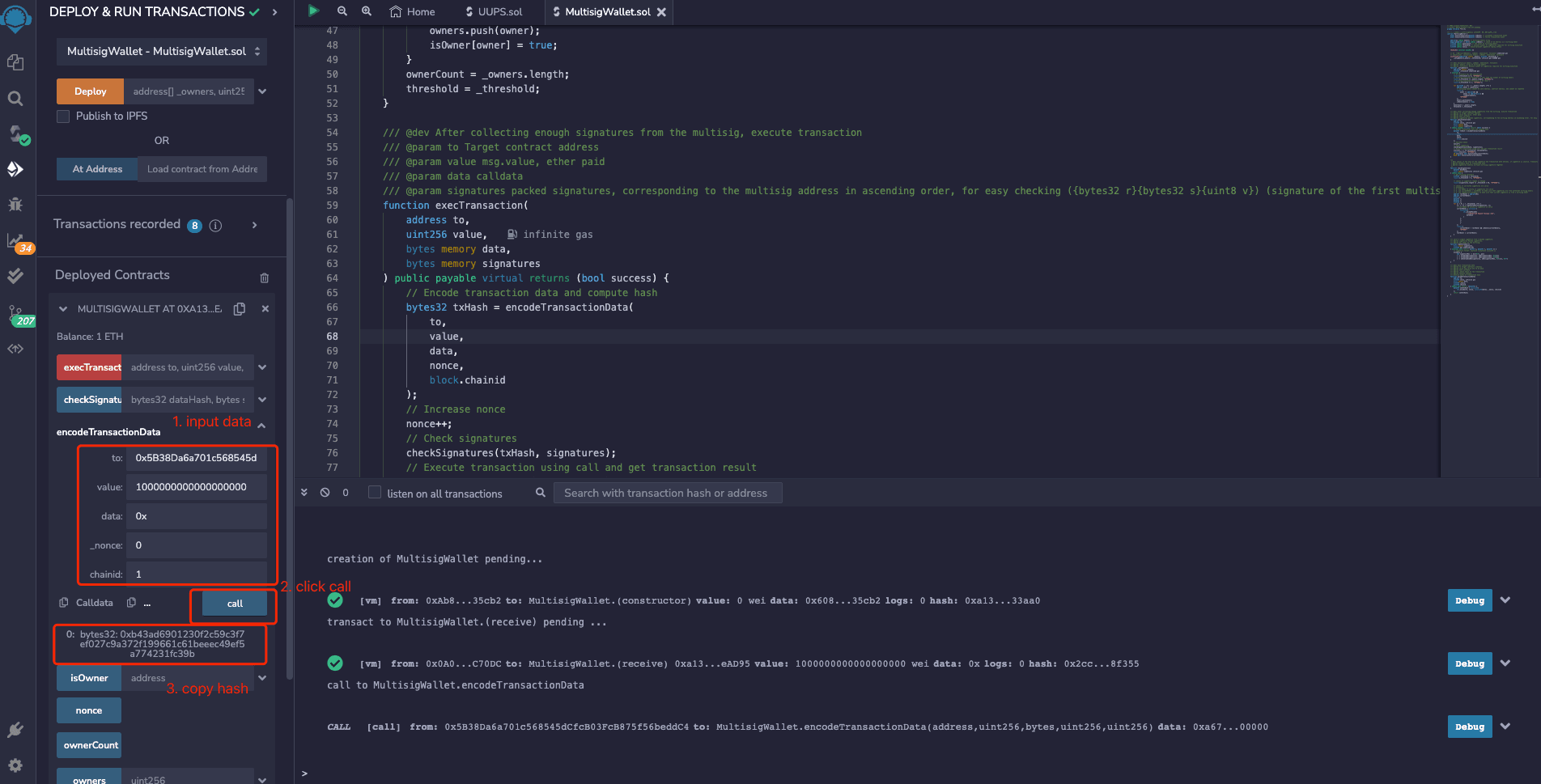The image size is (1541, 784).
Task: Clear deployed contracts with trash icon
Action: [x=265, y=278]
